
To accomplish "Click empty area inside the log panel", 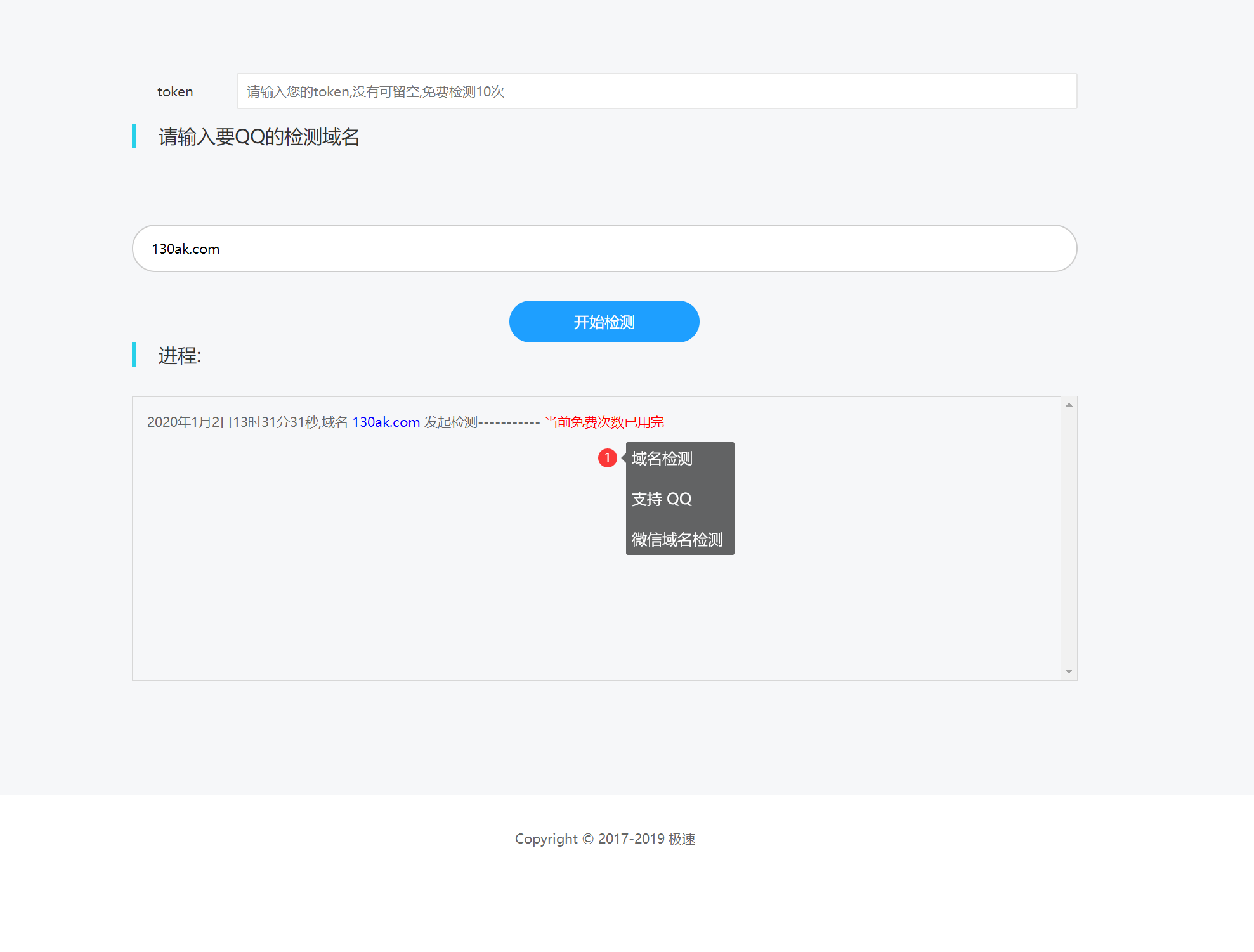I will (x=381, y=571).
